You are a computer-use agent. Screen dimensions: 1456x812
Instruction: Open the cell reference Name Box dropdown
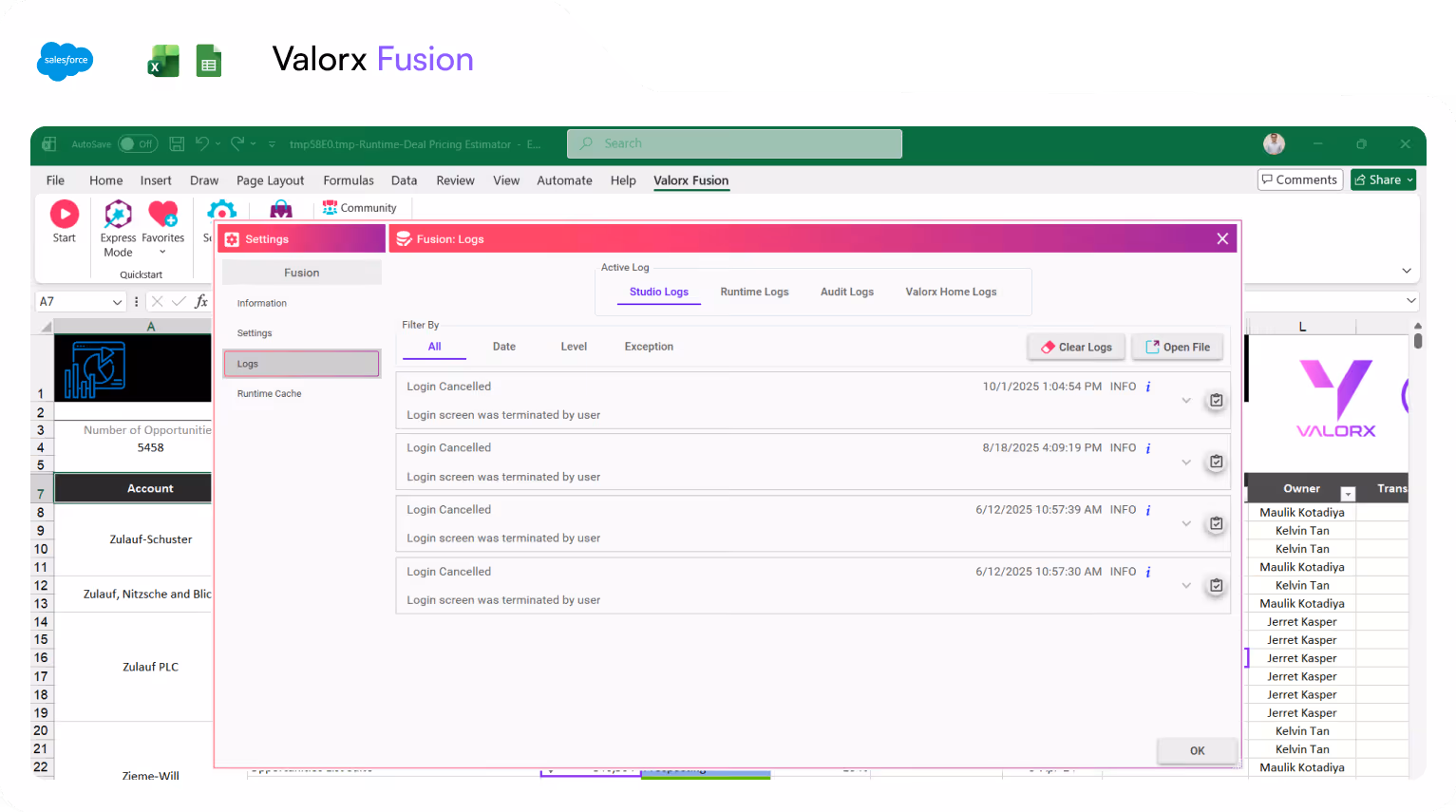[x=115, y=301]
